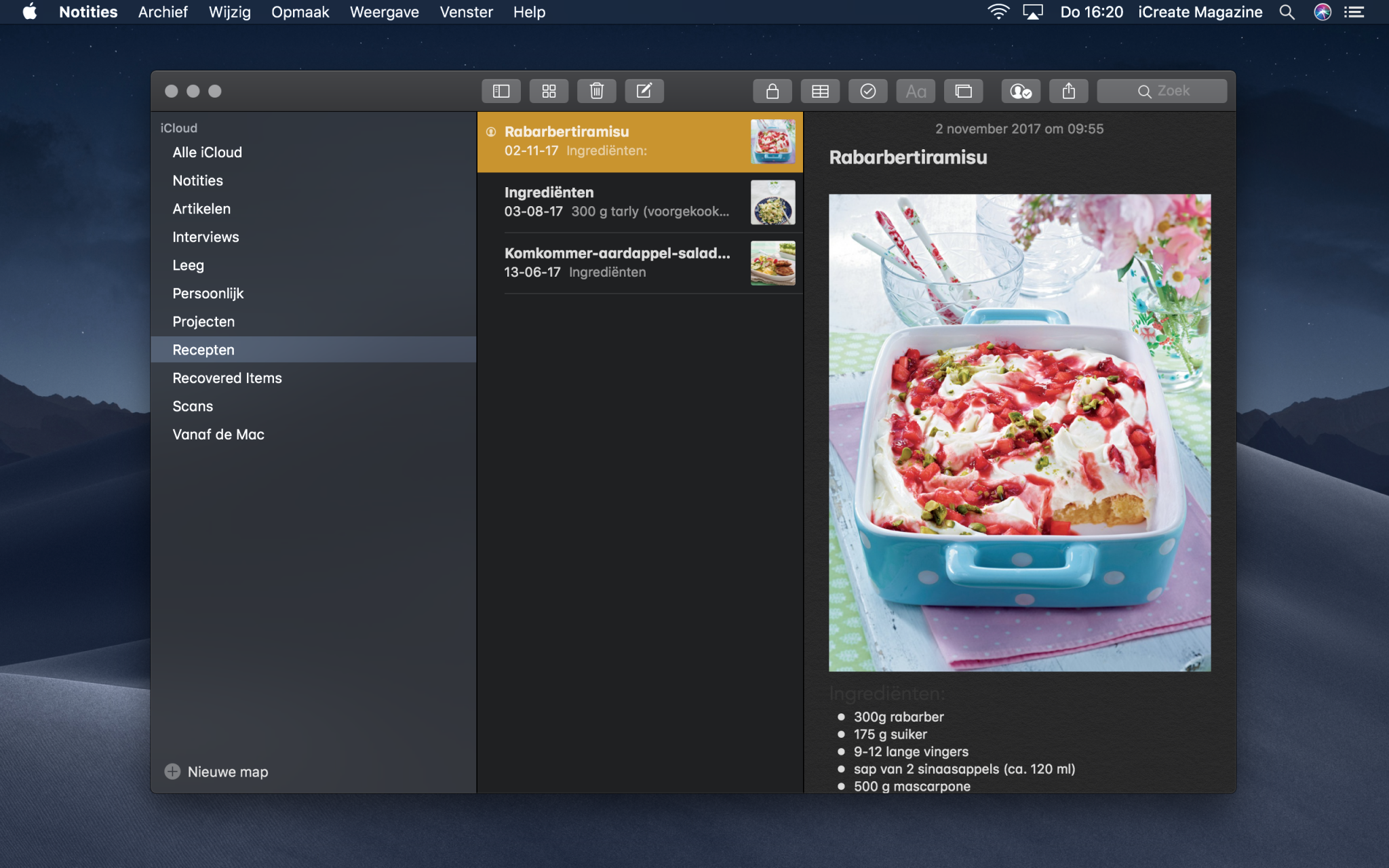Open the share menu icon
Image resolution: width=1389 pixels, height=868 pixels.
[x=1068, y=91]
